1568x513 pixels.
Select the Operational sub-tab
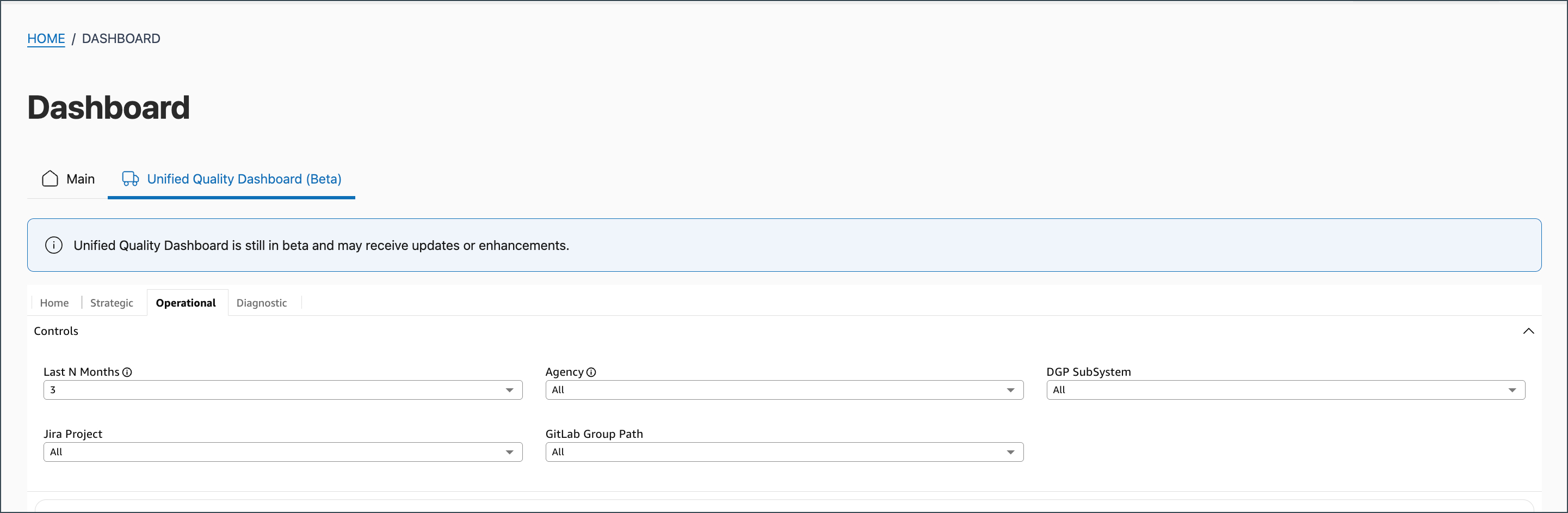point(186,303)
